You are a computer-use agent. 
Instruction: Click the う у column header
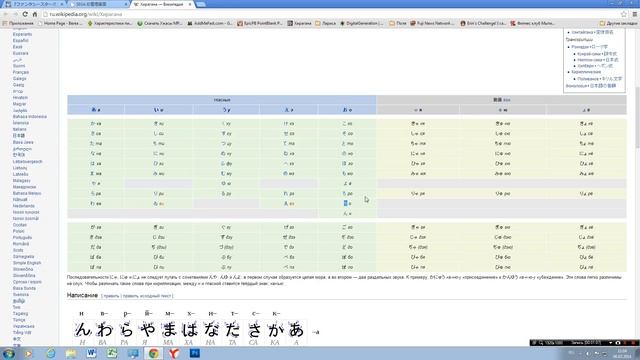(x=226, y=110)
